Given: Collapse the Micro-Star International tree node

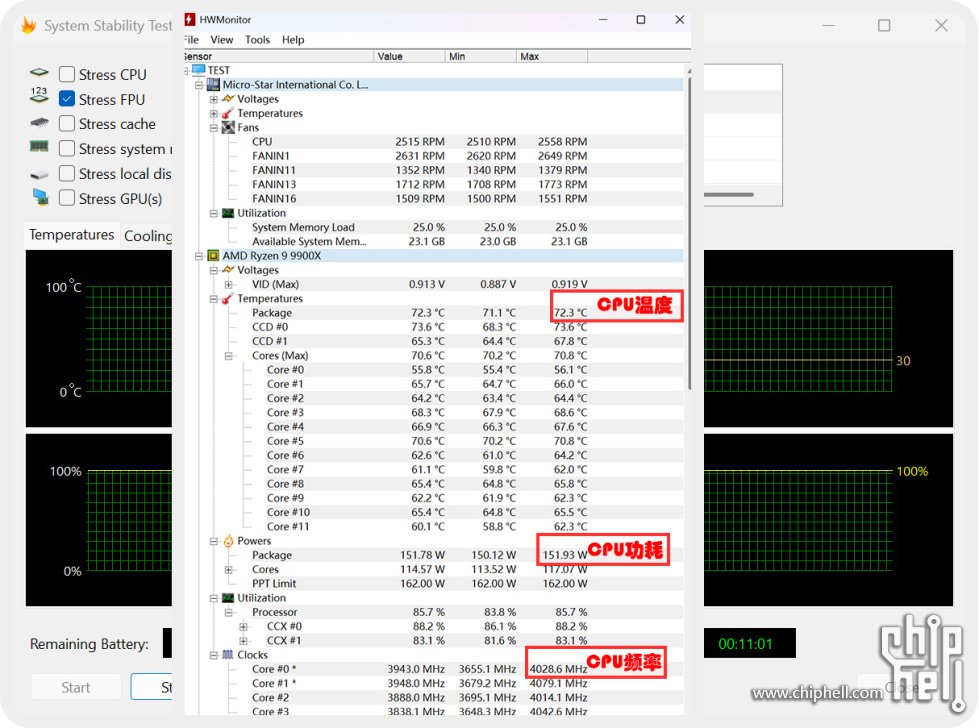Looking at the screenshot, I should pos(199,85).
